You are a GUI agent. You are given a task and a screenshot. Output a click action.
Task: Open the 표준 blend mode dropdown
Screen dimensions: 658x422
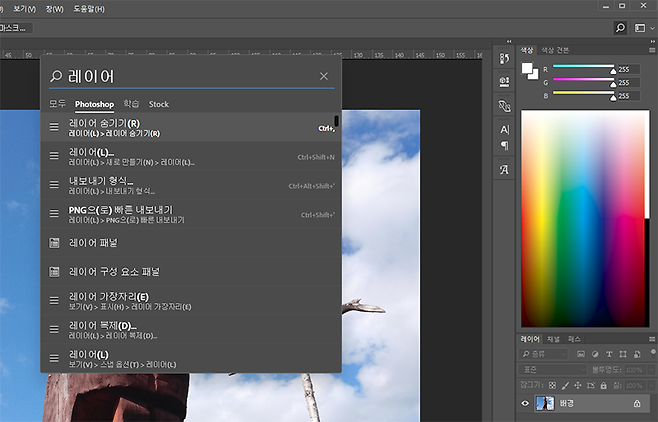[550, 368]
